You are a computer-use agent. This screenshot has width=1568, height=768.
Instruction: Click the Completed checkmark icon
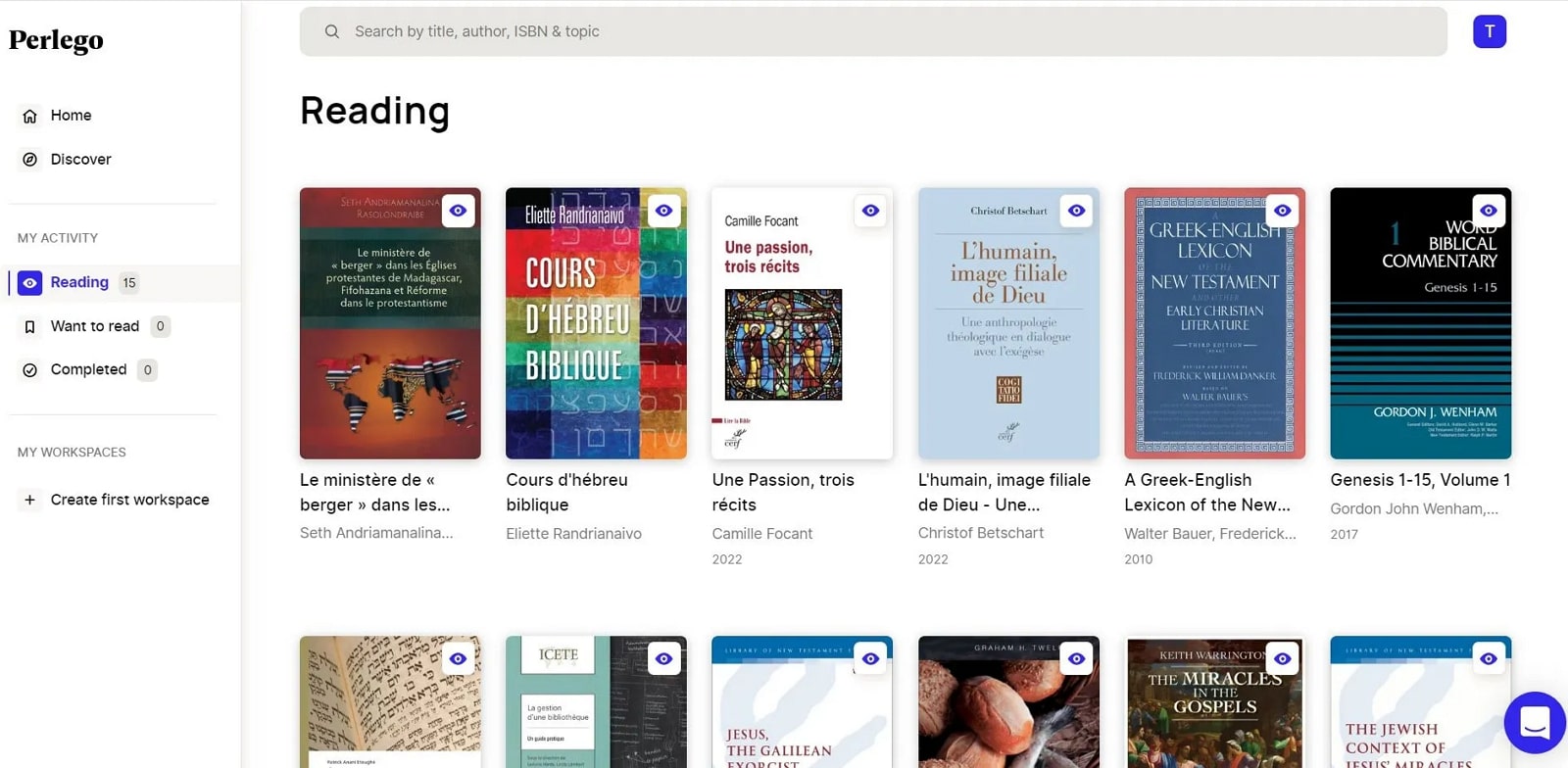30,369
